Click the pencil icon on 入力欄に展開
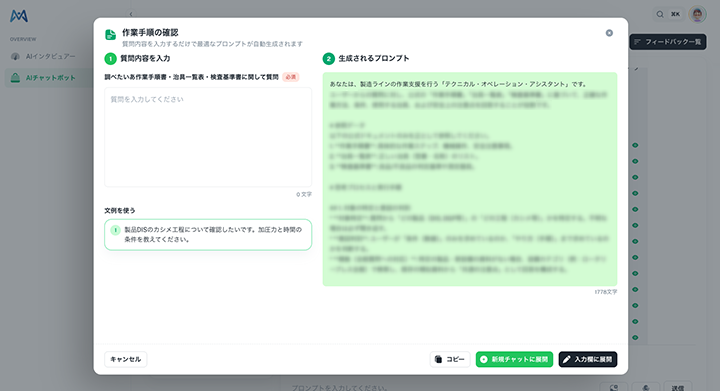 tap(567, 359)
